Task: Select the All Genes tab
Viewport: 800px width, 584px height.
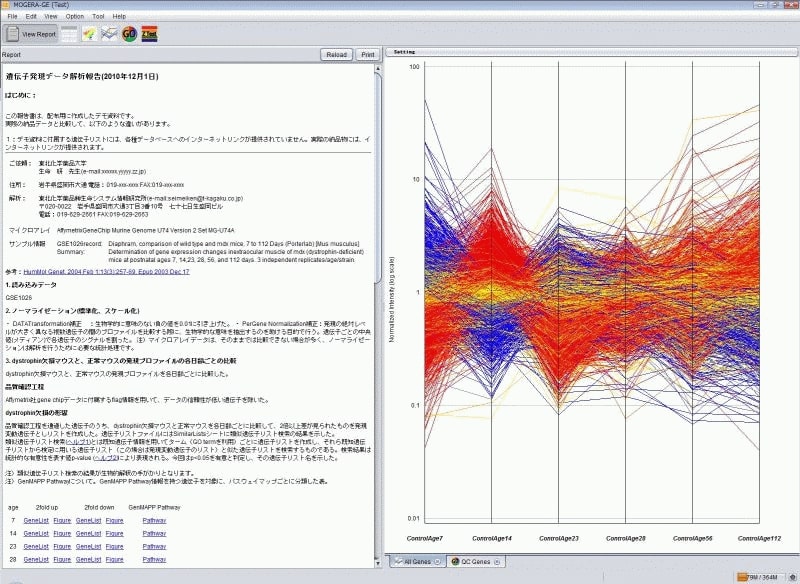Action: (x=413, y=562)
